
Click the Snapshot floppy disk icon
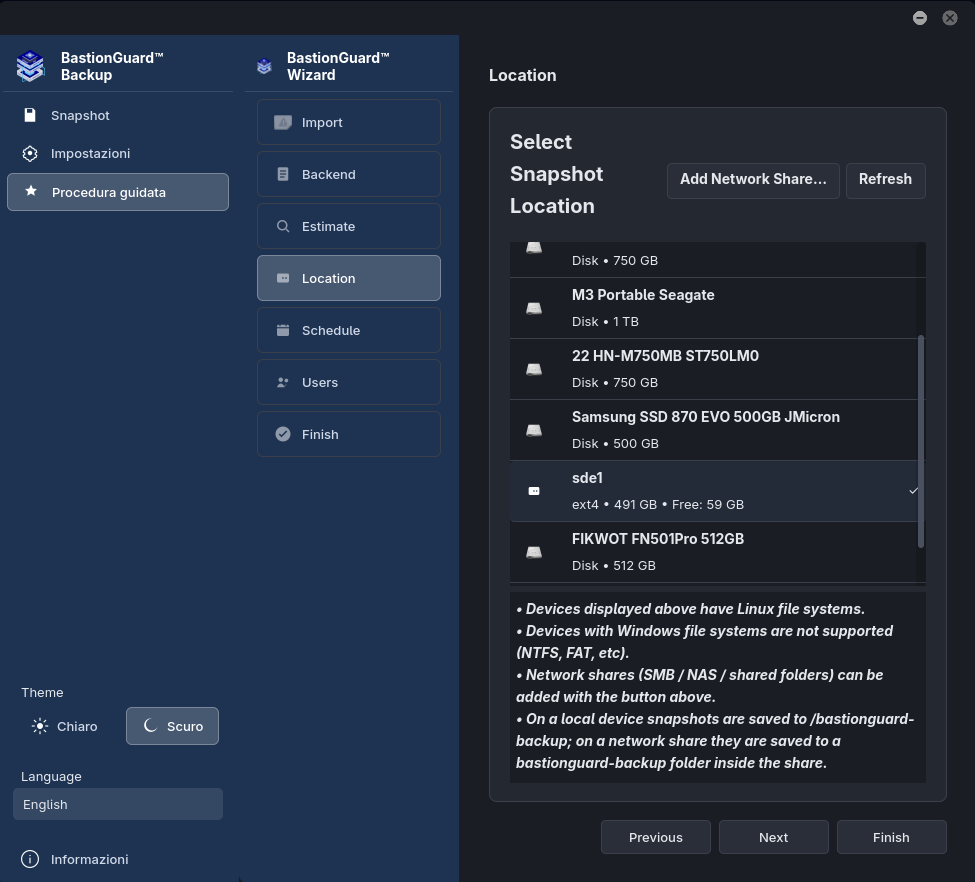point(30,115)
